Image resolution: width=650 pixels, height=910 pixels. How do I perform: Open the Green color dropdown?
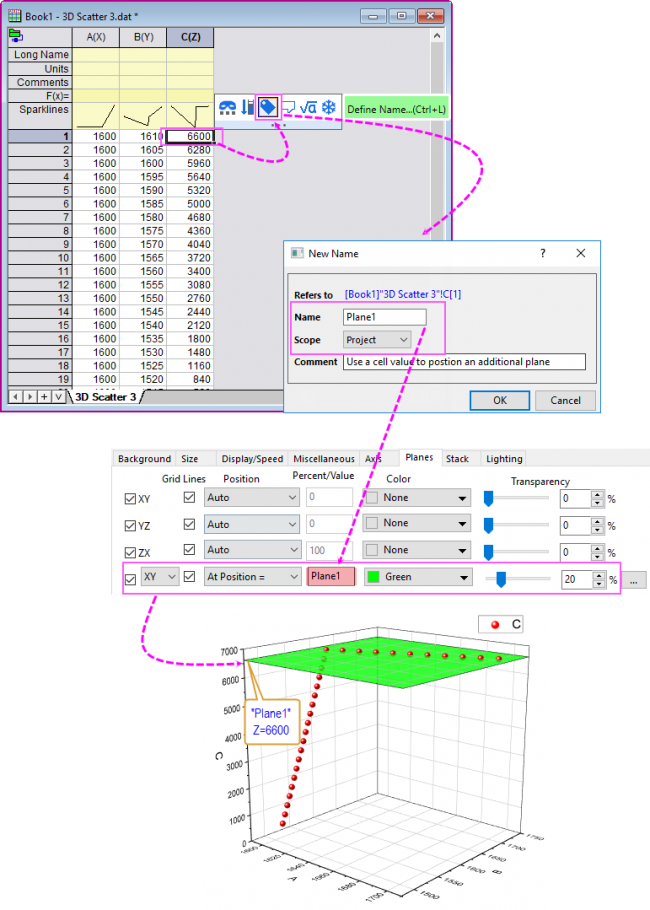point(417,577)
